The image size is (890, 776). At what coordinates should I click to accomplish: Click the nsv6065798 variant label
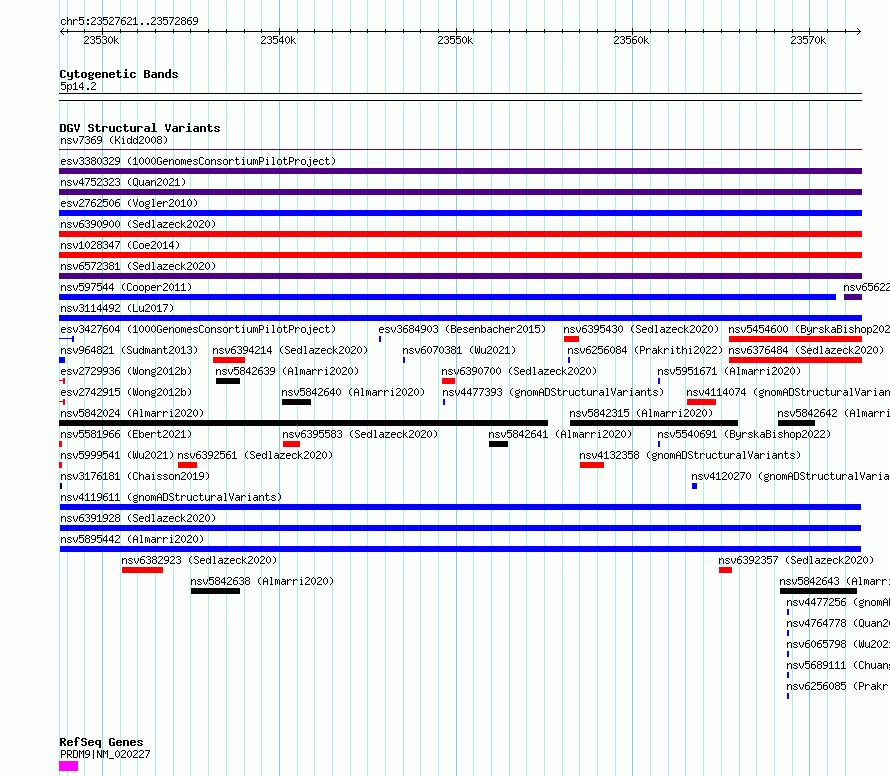(838, 644)
